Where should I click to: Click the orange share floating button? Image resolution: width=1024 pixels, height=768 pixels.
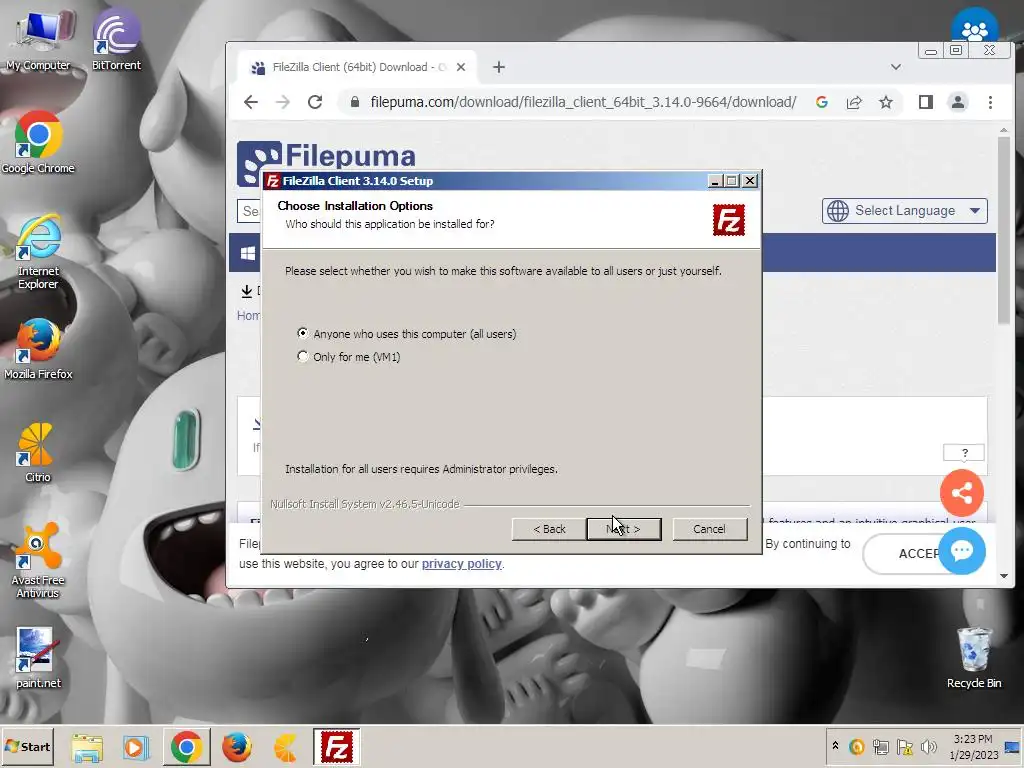tap(961, 493)
